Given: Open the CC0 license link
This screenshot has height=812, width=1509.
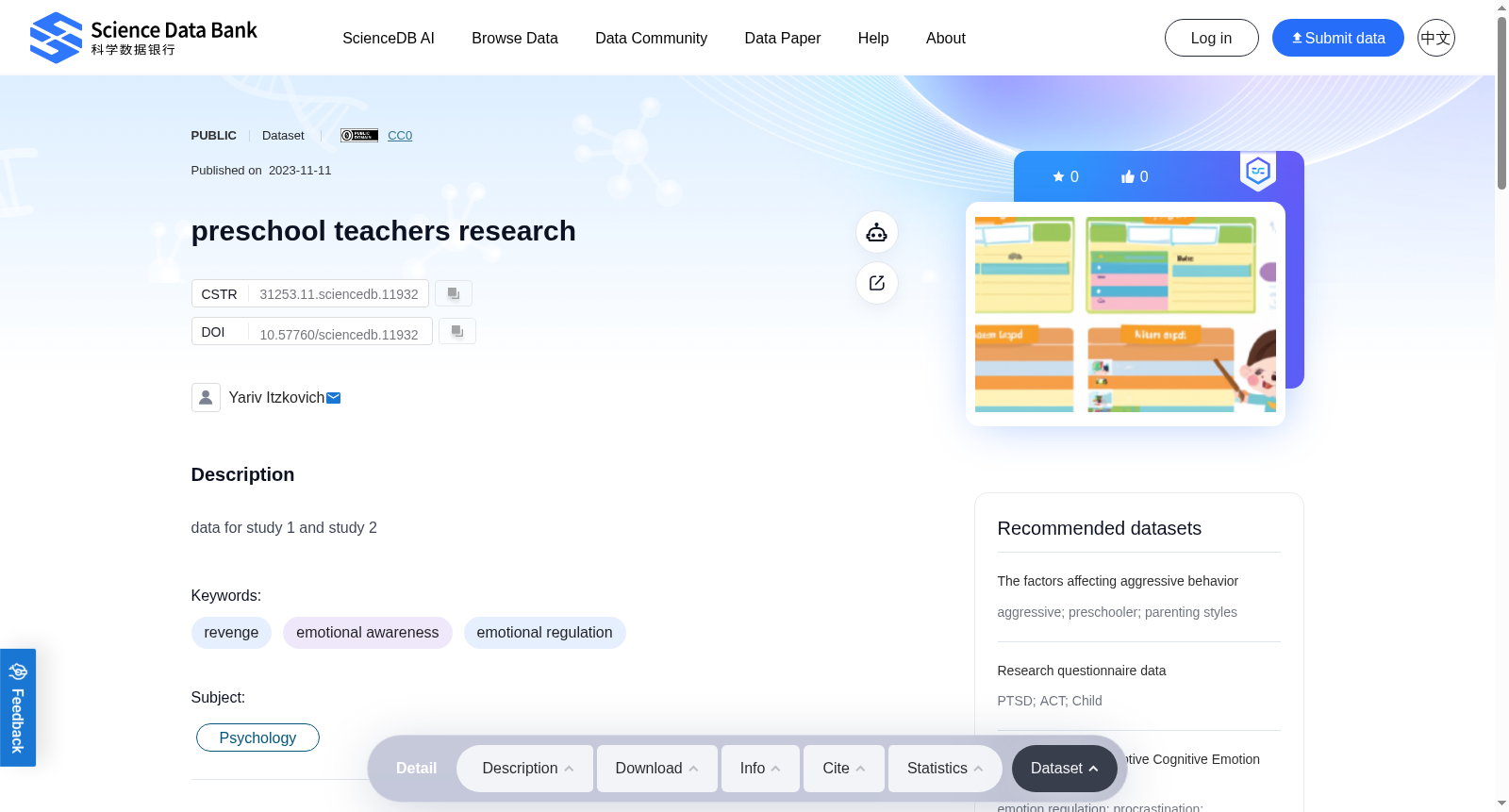Looking at the screenshot, I should (x=400, y=136).
